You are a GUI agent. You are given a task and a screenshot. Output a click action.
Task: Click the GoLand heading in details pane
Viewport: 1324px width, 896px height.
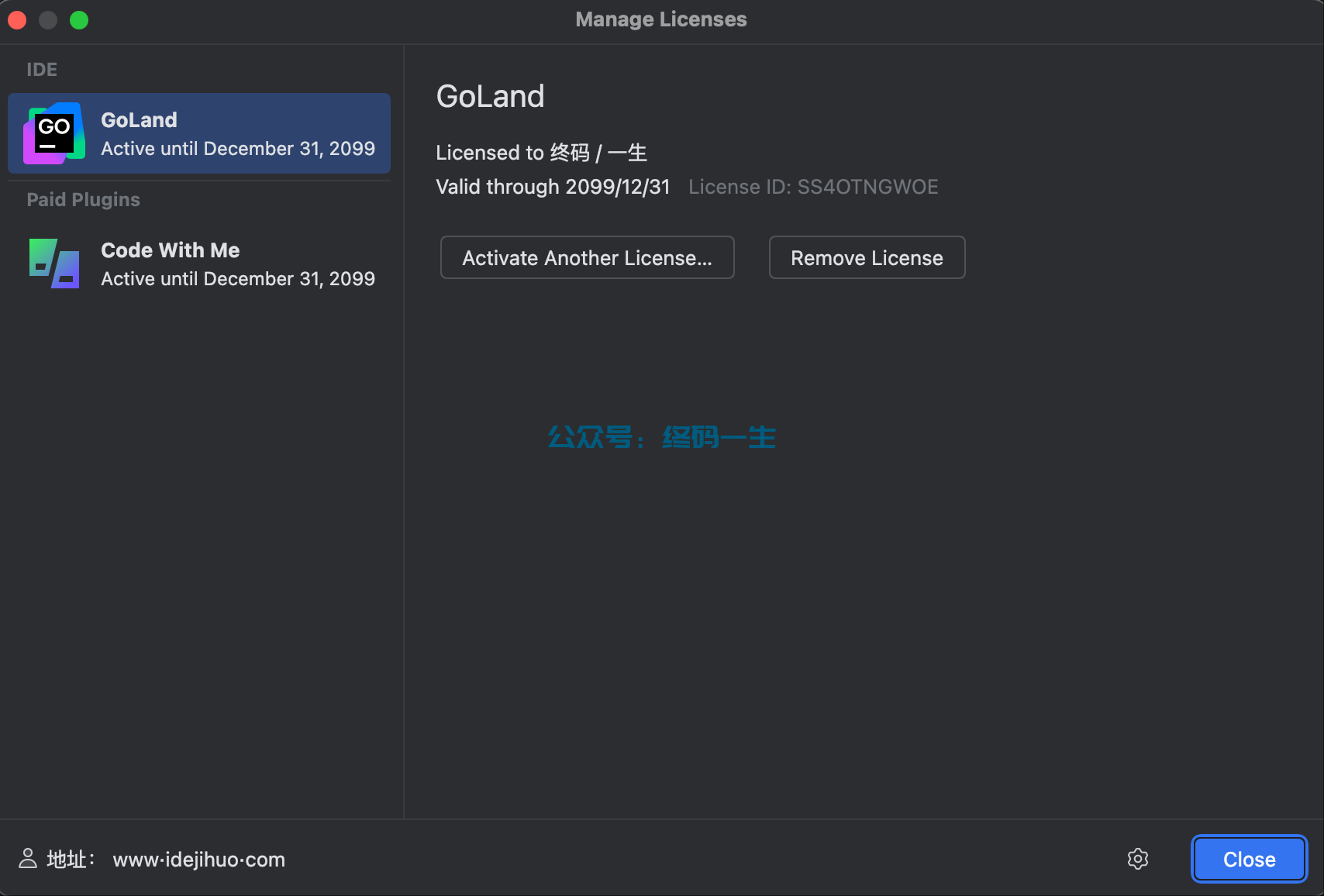[x=490, y=96]
